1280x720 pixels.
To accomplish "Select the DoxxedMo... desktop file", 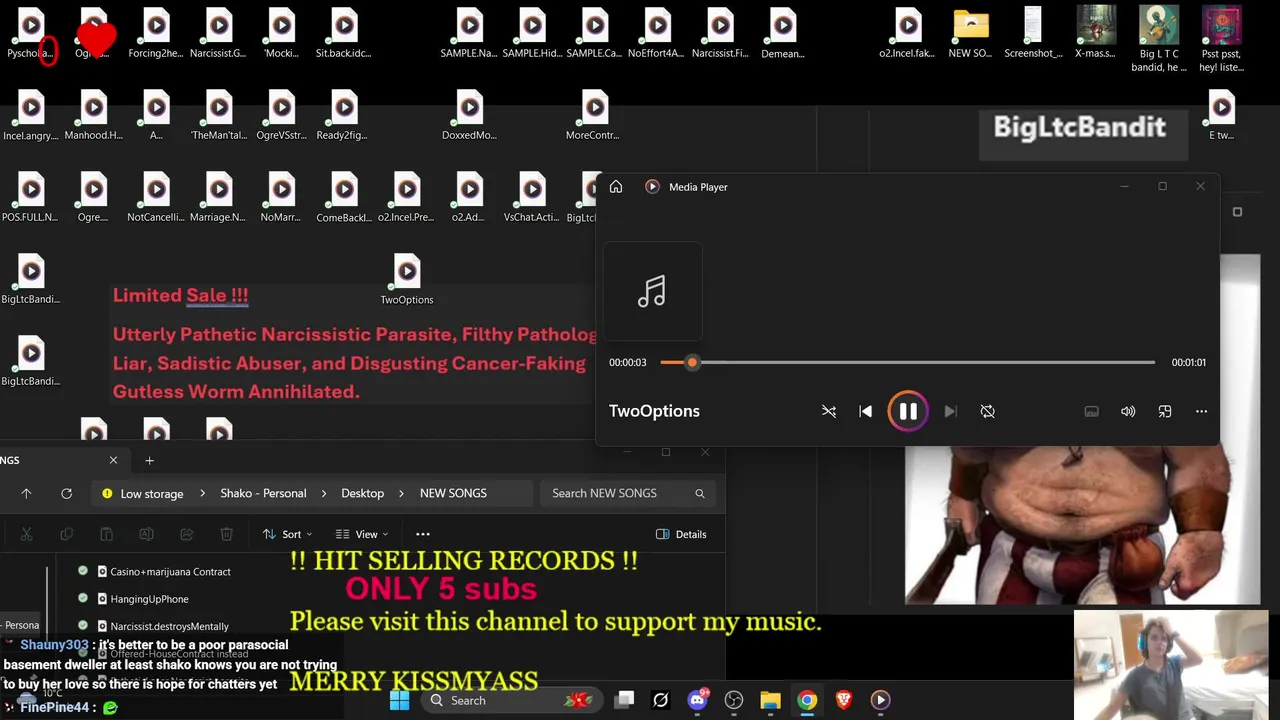I will pyautogui.click(x=470, y=115).
